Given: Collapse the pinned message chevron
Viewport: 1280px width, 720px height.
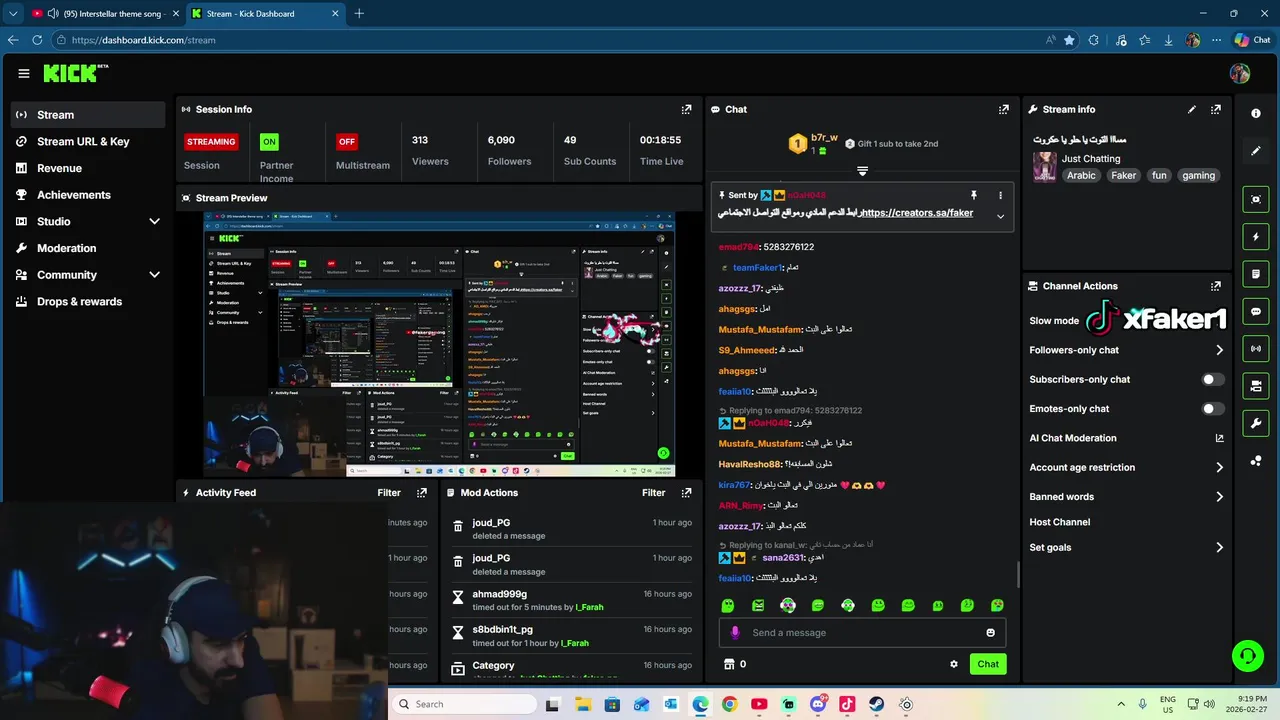Looking at the screenshot, I should click(1000, 215).
